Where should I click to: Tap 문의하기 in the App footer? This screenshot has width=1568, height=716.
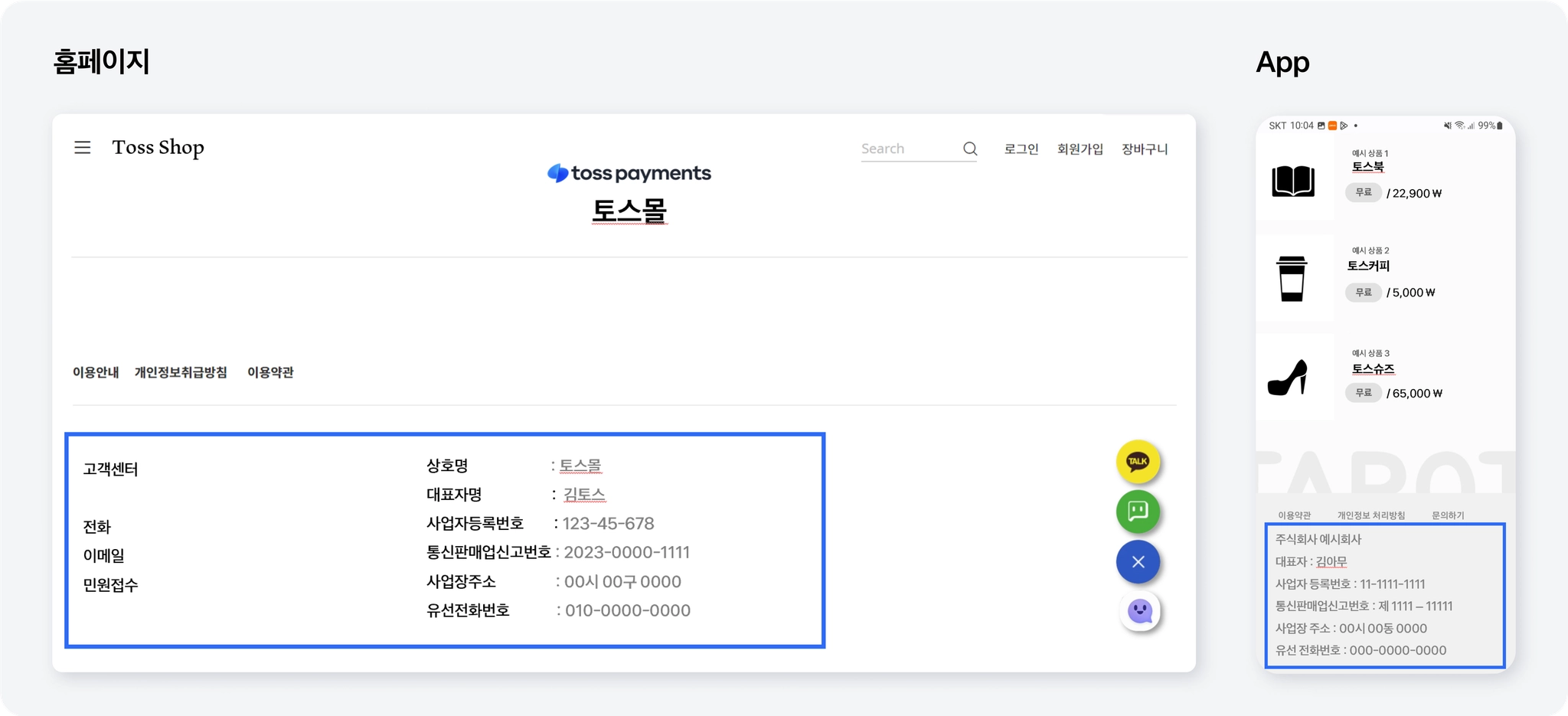click(x=1448, y=515)
